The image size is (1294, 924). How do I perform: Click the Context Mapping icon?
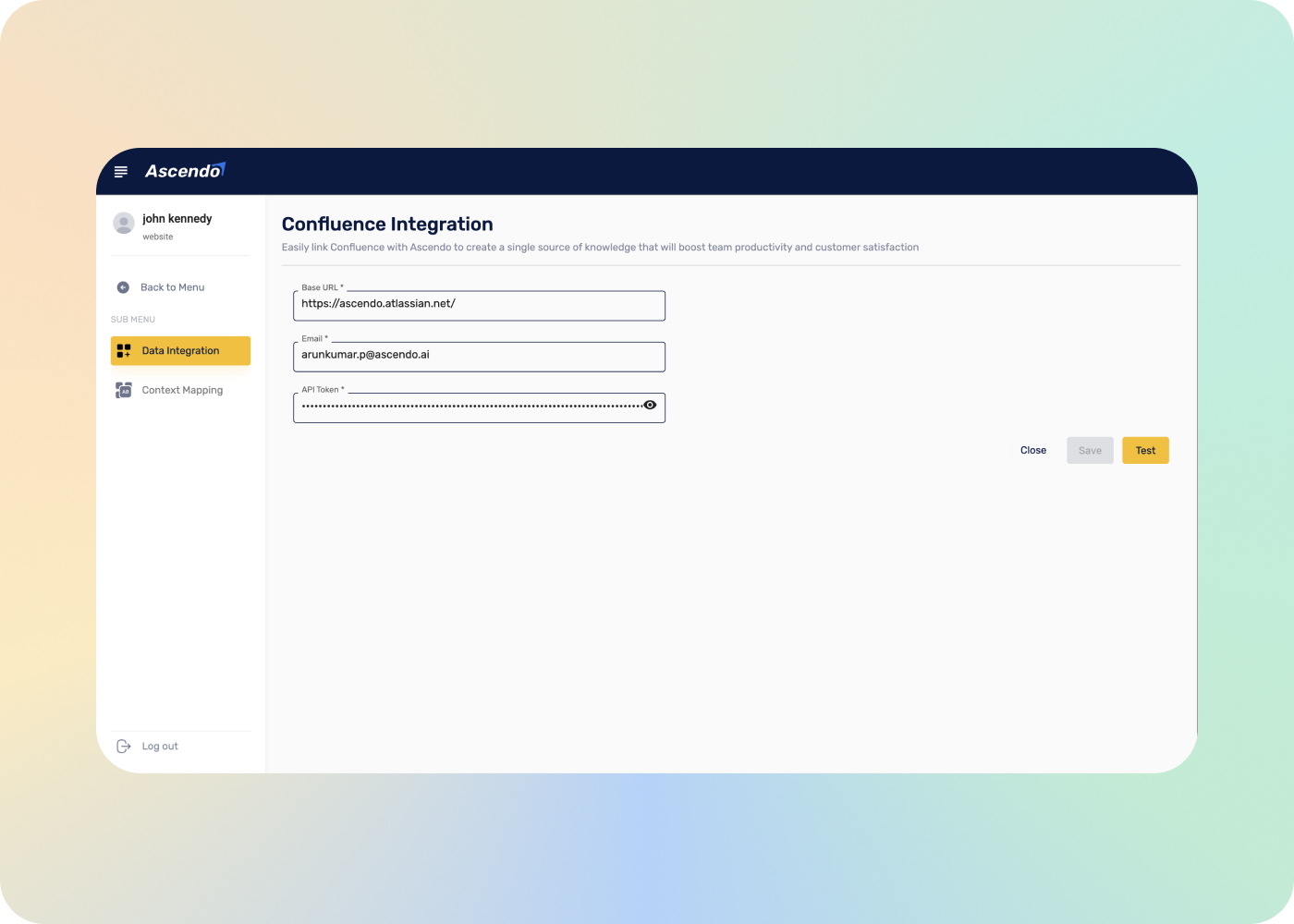[x=124, y=390]
